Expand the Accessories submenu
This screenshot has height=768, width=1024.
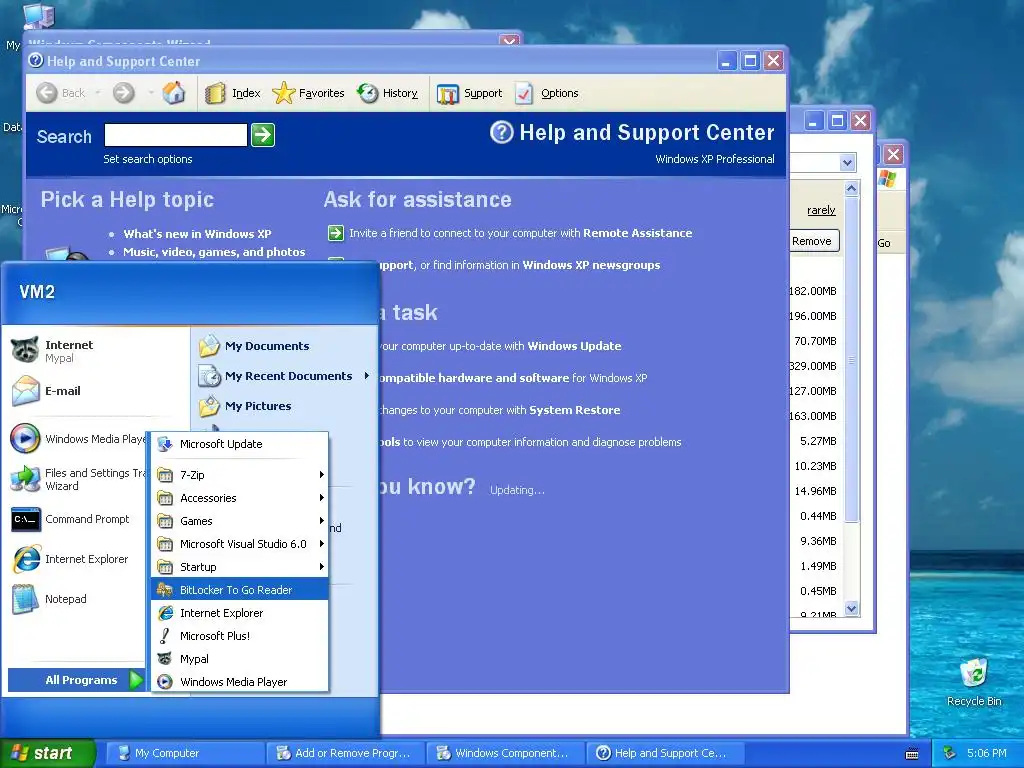pos(240,498)
